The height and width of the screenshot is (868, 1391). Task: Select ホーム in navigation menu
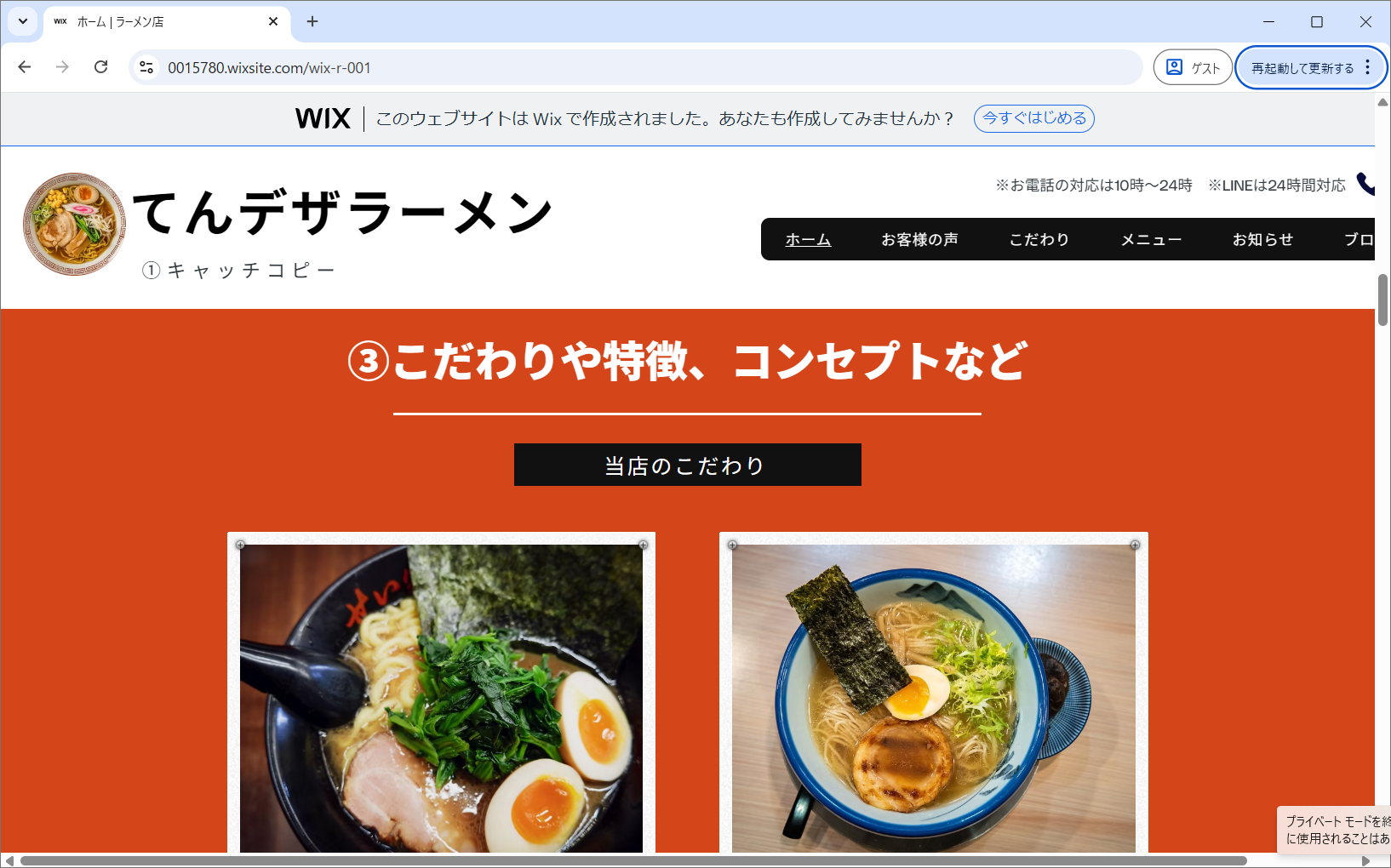pyautogui.click(x=808, y=240)
